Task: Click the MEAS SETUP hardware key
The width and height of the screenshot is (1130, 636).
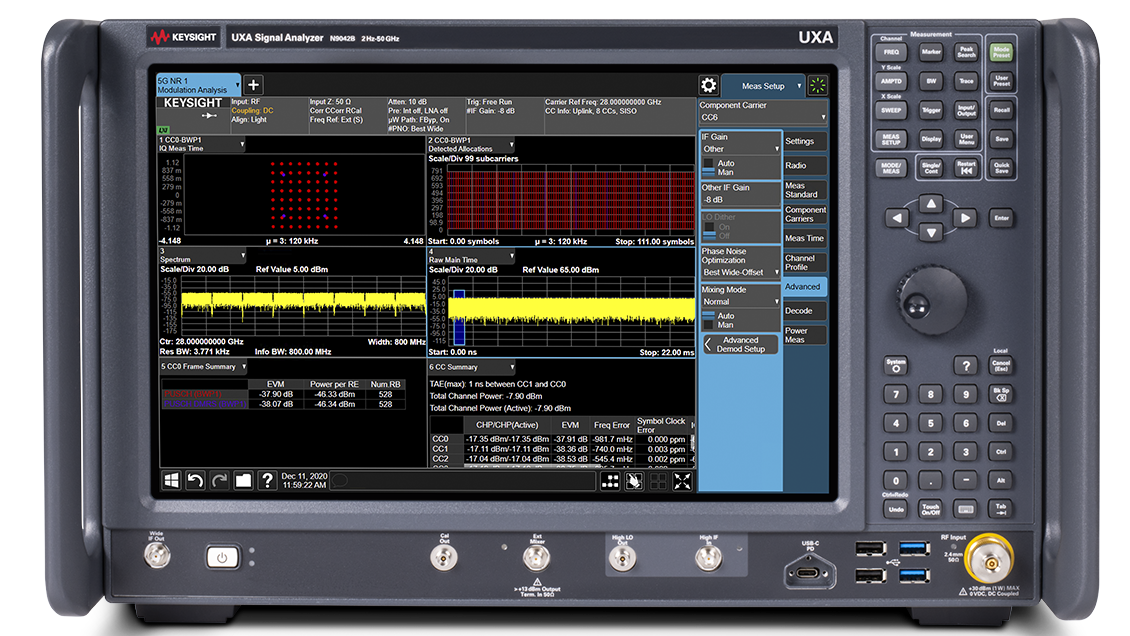Action: [x=891, y=139]
